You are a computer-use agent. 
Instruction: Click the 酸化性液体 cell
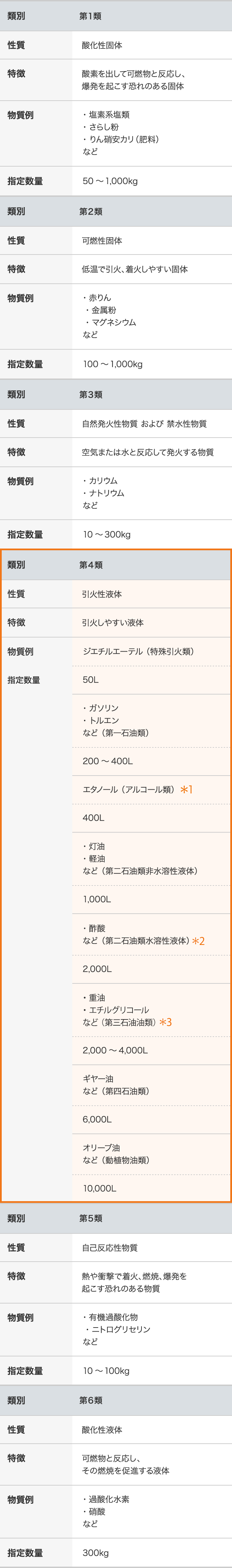pos(152,1429)
